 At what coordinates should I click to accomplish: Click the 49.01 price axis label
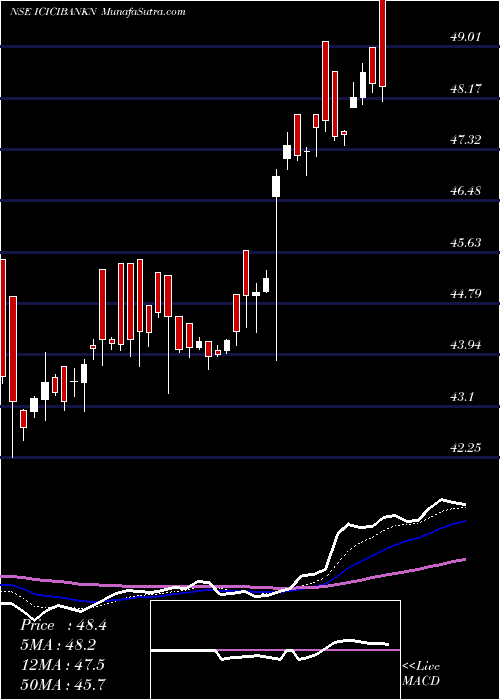point(465,37)
